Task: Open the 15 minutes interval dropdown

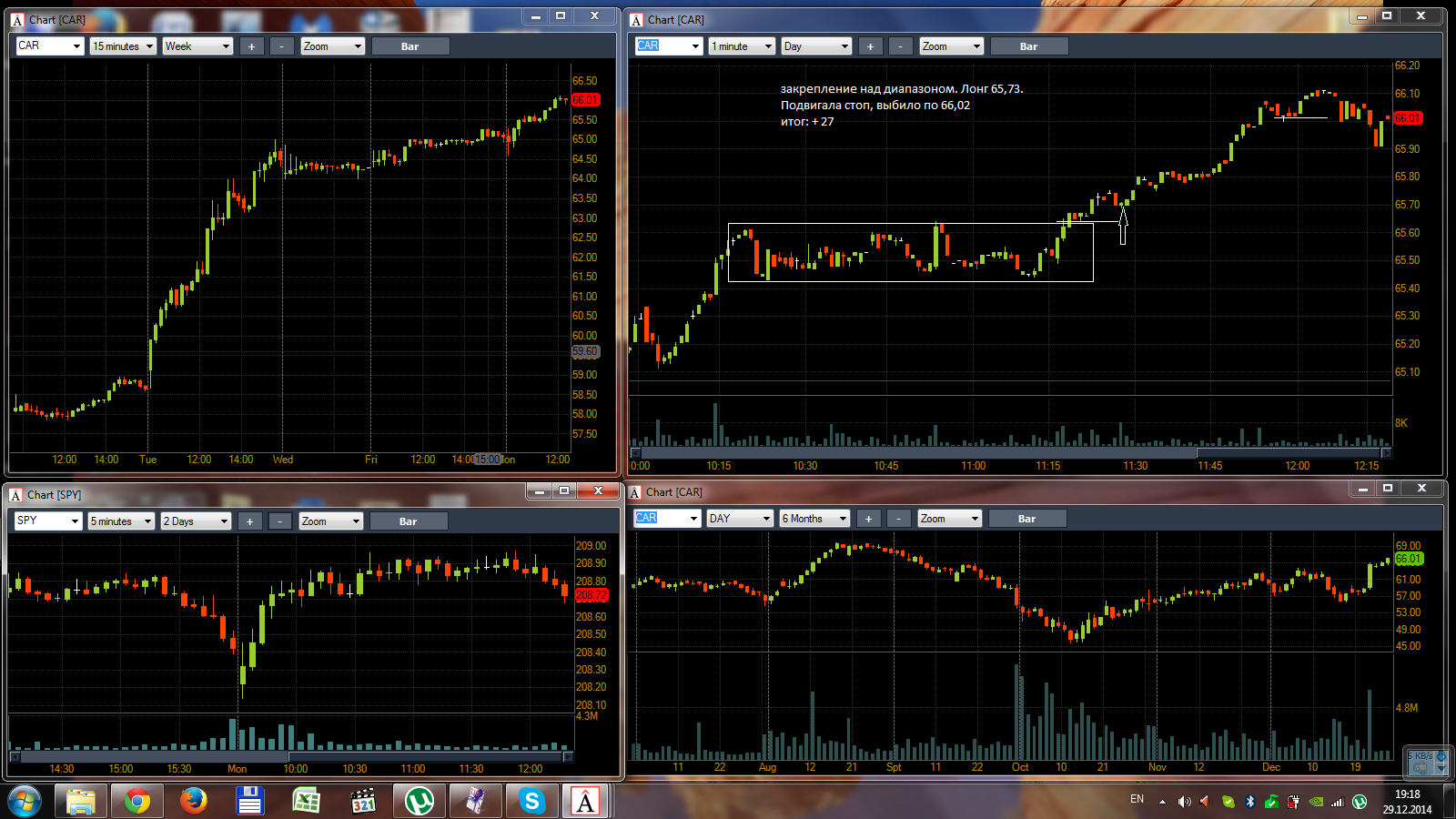Action: point(123,46)
